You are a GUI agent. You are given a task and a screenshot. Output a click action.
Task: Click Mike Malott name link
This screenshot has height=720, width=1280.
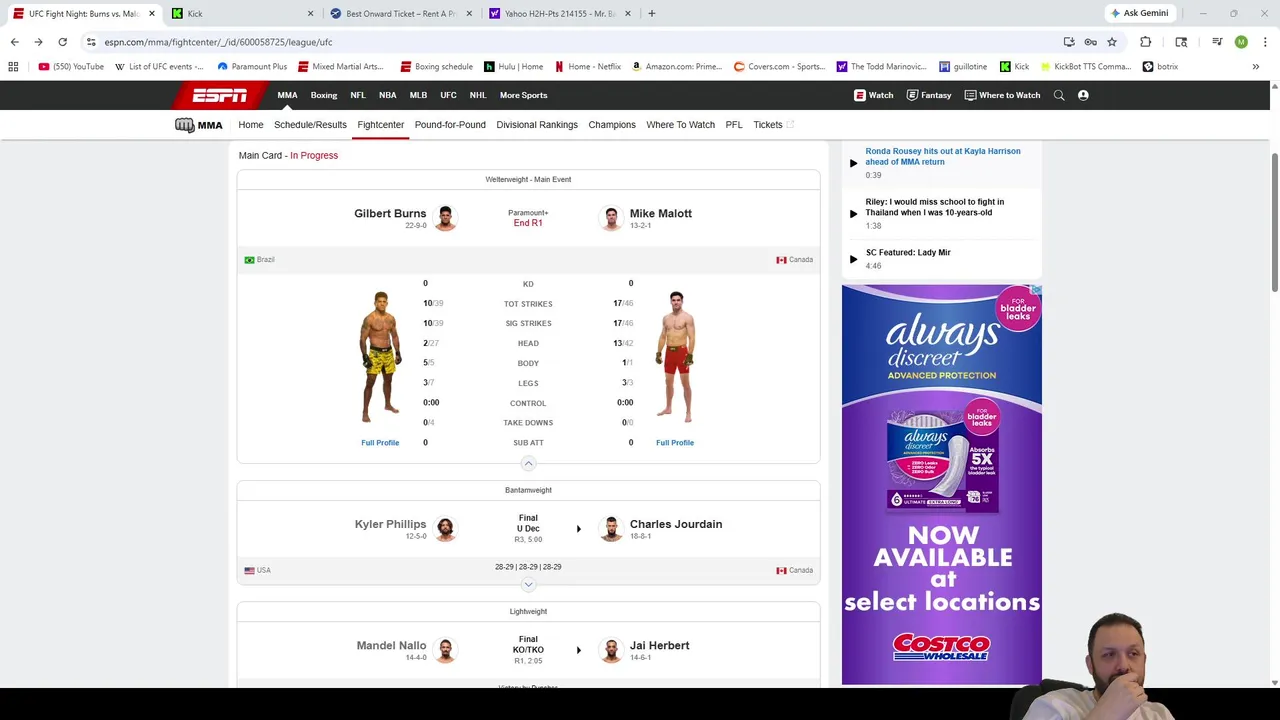pos(661,213)
